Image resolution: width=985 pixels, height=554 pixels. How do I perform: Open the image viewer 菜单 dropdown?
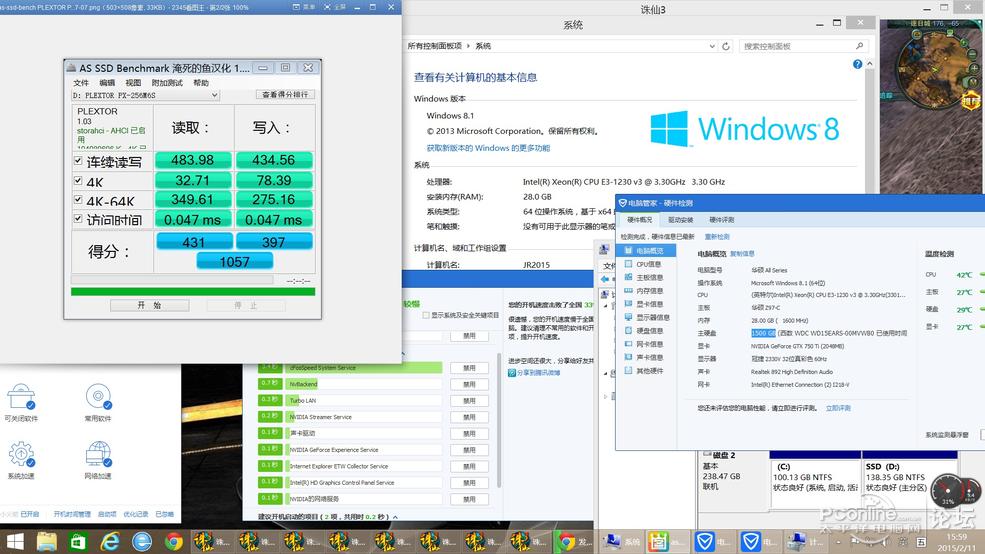pyautogui.click(x=304, y=7)
